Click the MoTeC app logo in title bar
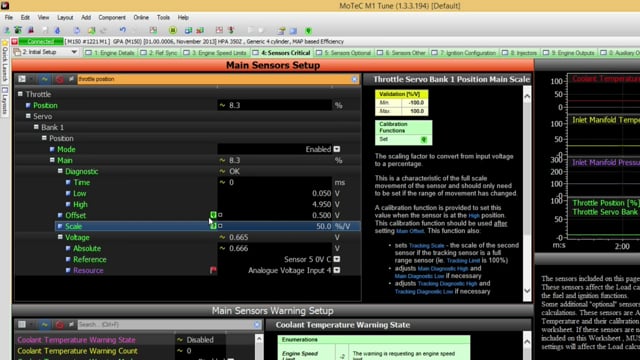This screenshot has height=360, width=640. [5, 5]
